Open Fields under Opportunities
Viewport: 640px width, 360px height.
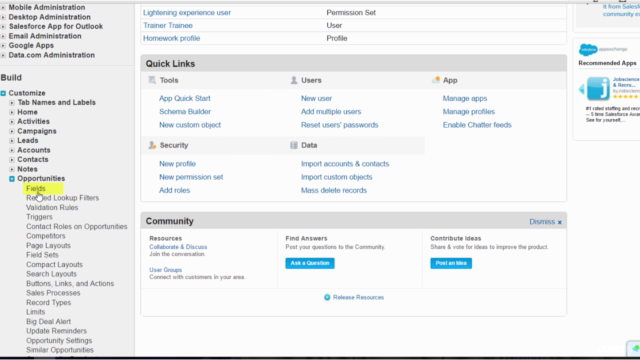36,189
